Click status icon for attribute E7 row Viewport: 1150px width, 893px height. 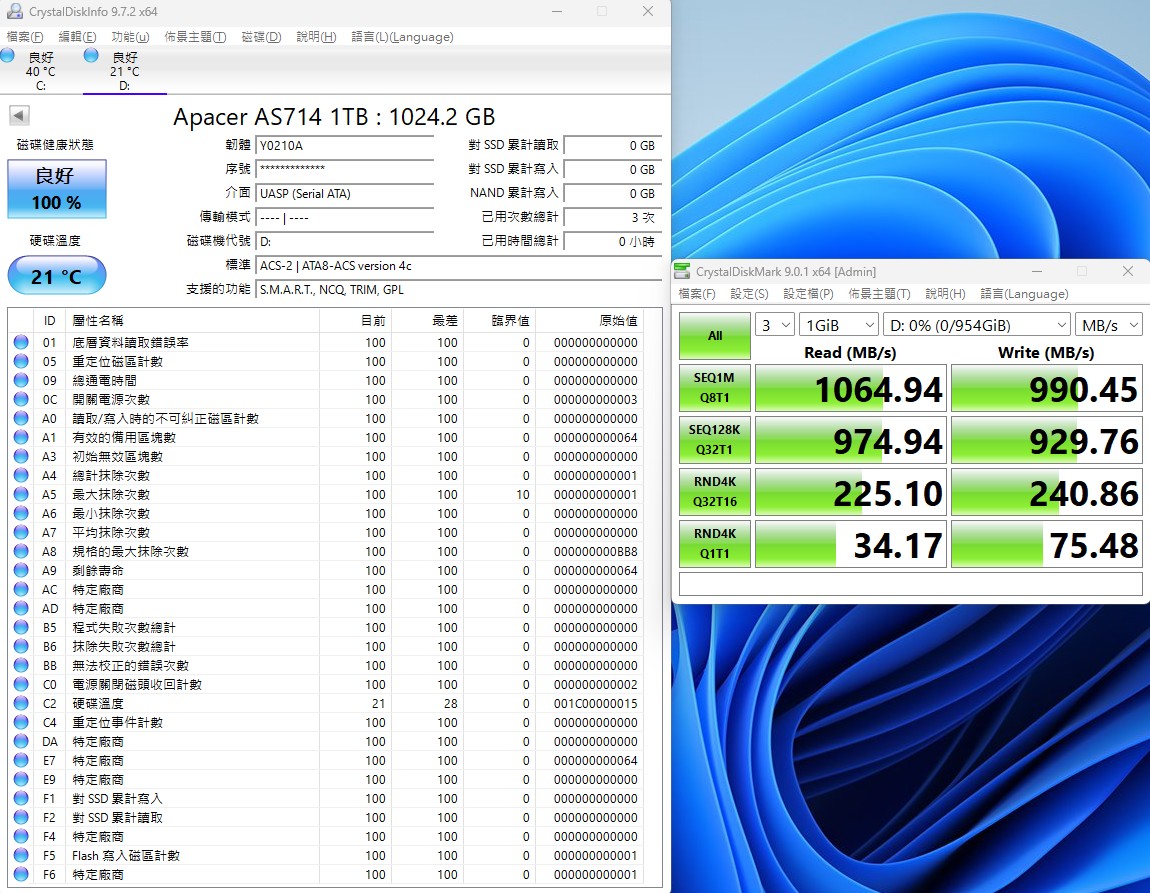(x=21, y=760)
